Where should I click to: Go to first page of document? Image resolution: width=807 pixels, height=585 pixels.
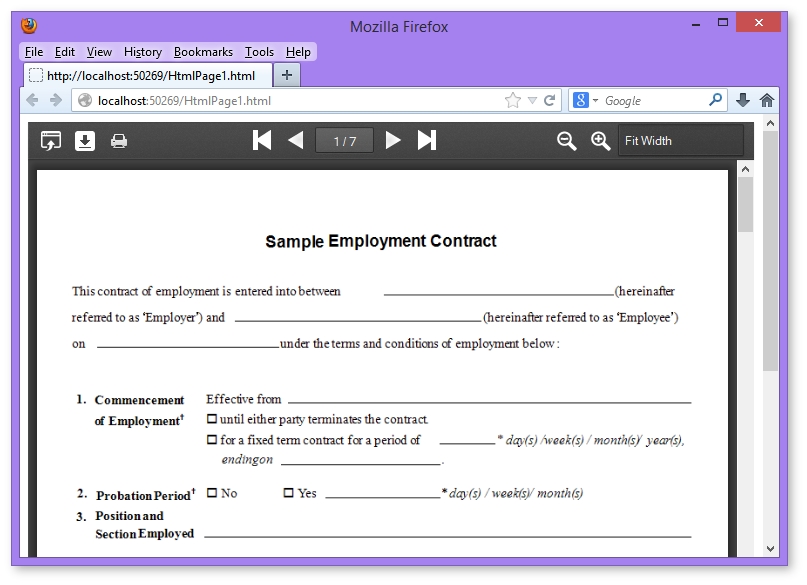tap(262, 140)
